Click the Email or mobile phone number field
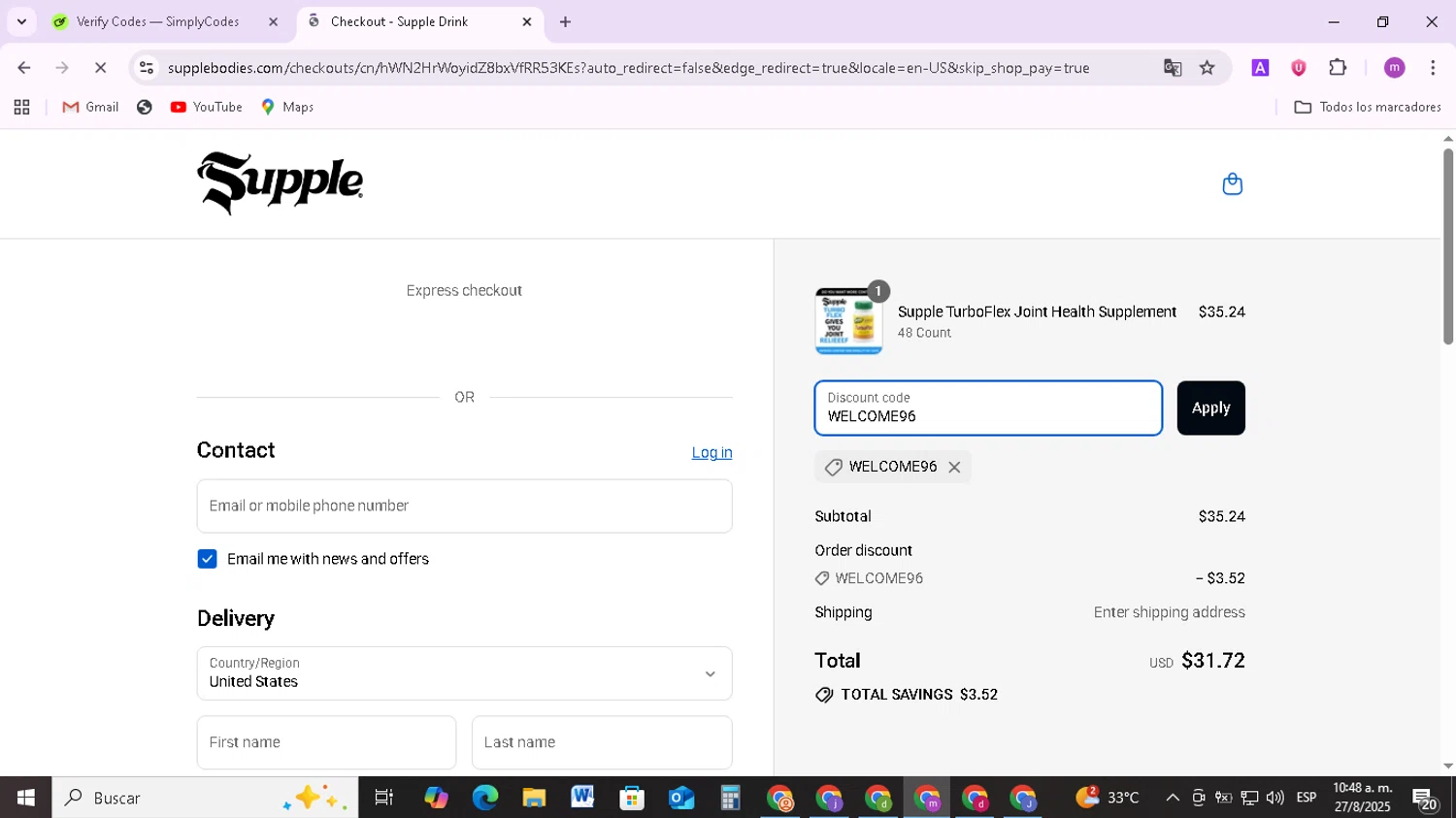1456x818 pixels. tap(464, 506)
